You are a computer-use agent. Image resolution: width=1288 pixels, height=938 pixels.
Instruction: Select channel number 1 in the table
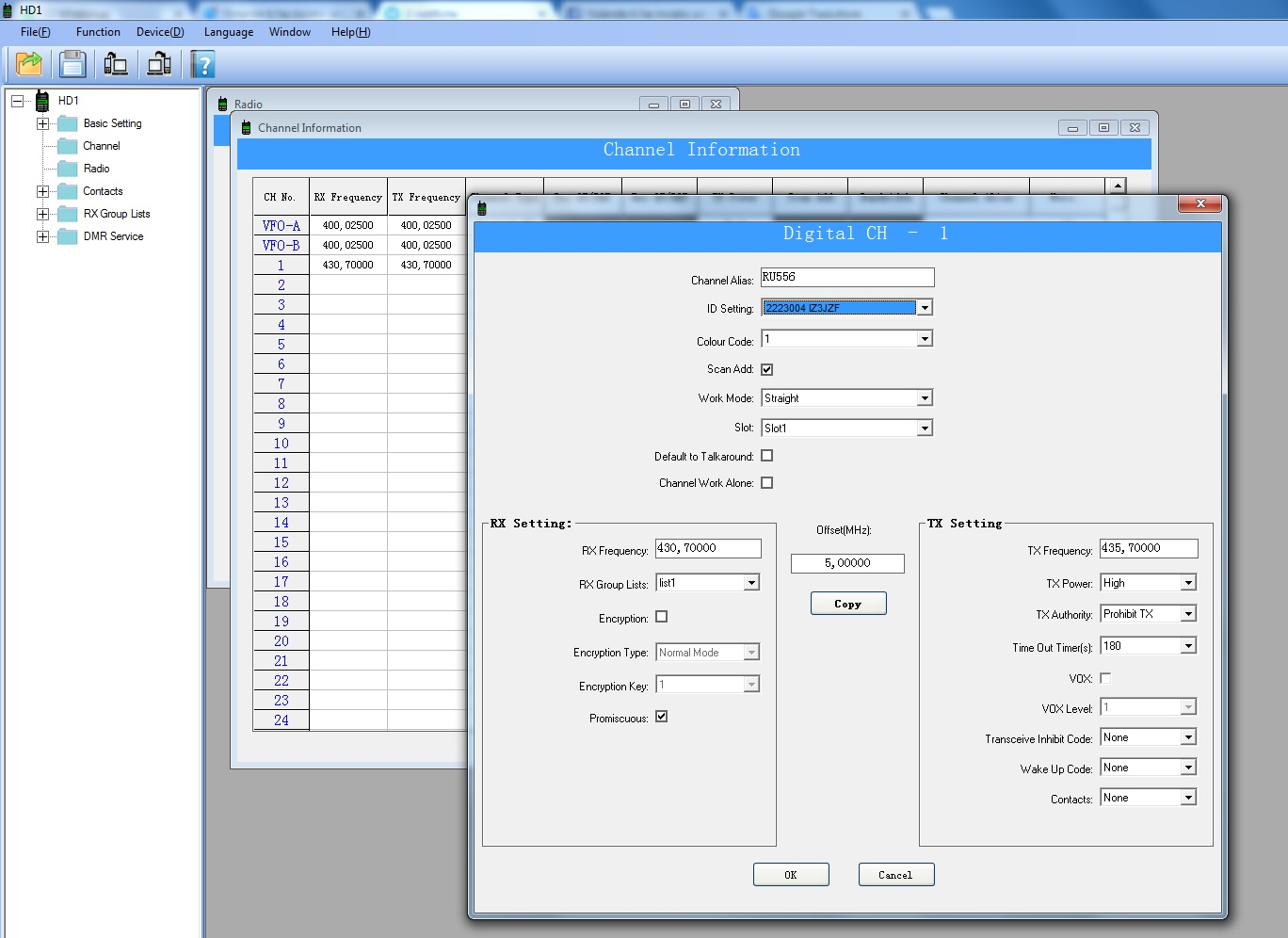(x=282, y=266)
